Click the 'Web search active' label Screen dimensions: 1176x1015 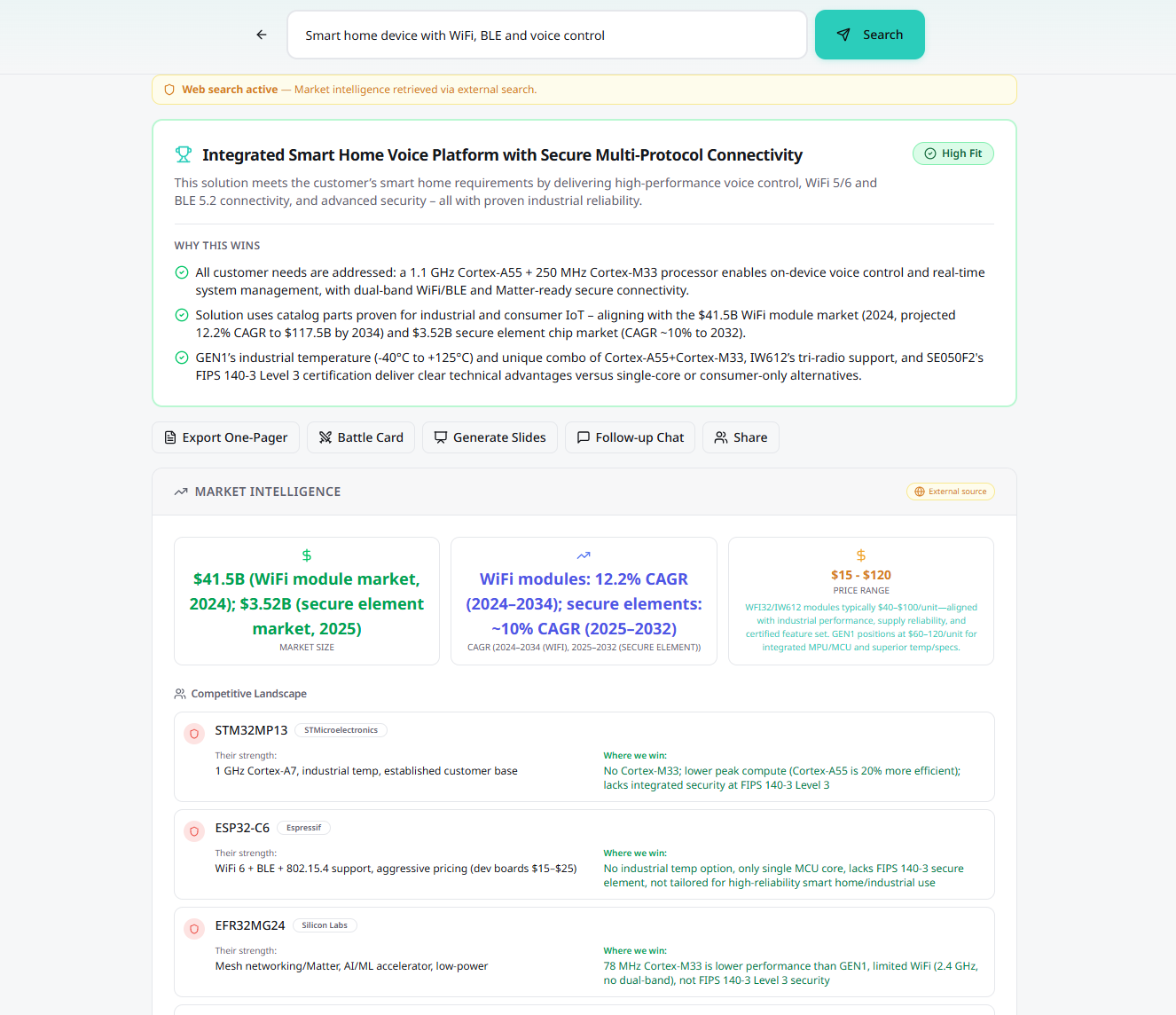click(230, 90)
